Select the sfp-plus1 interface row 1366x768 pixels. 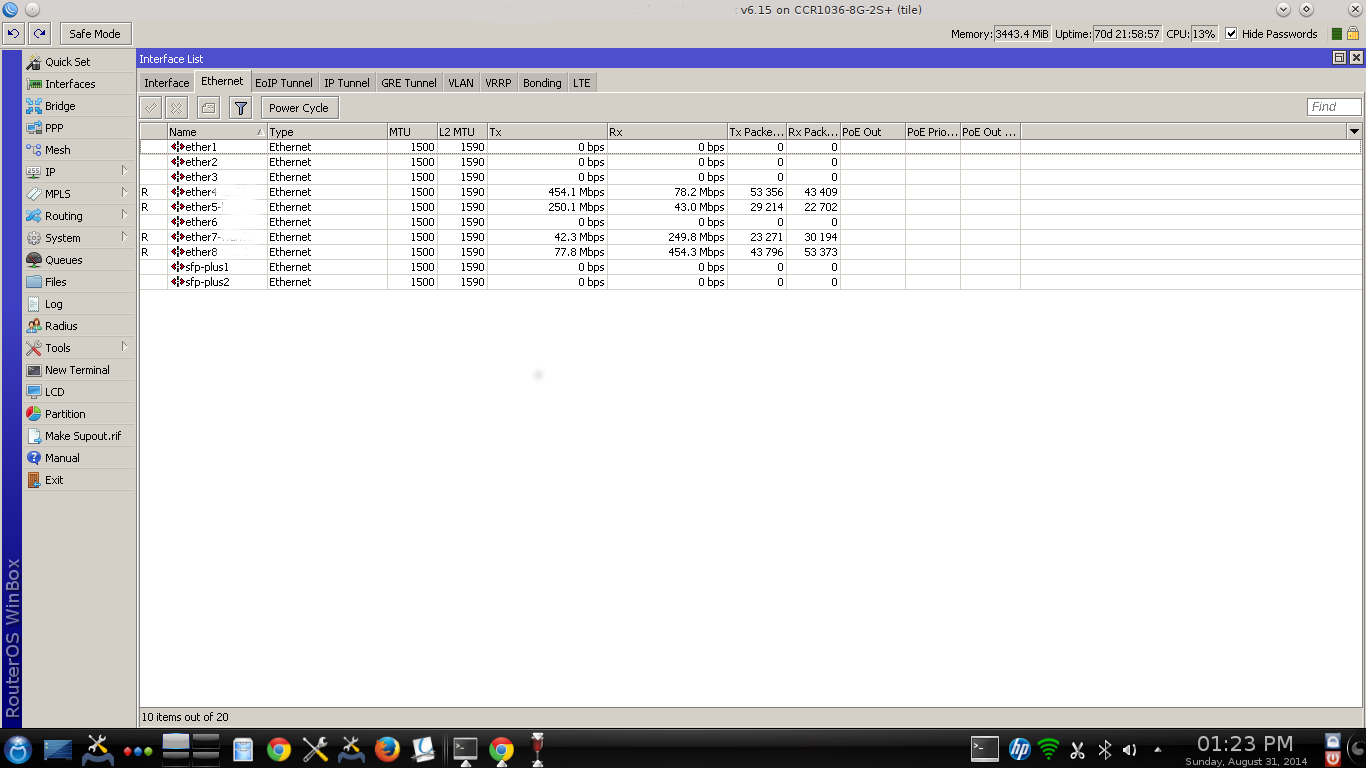click(x=750, y=267)
